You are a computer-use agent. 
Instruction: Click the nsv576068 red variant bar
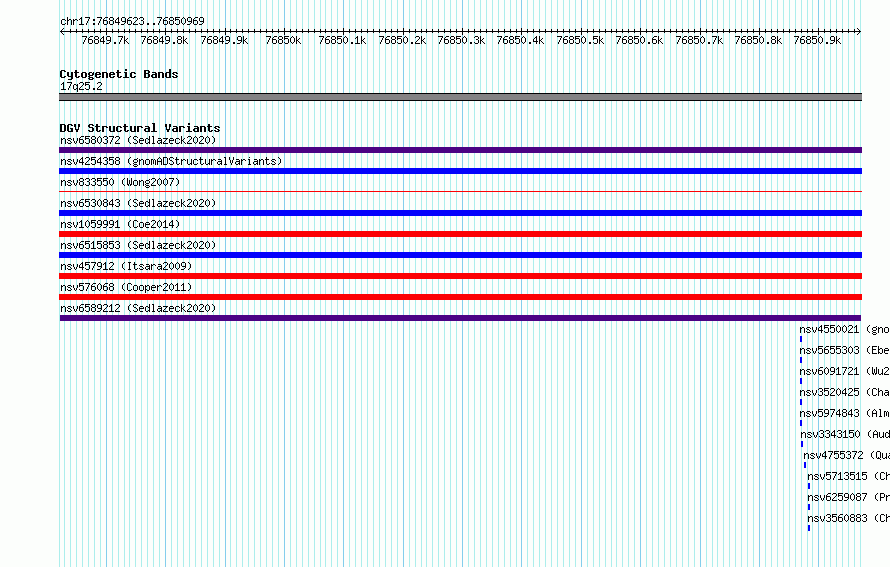click(x=460, y=297)
